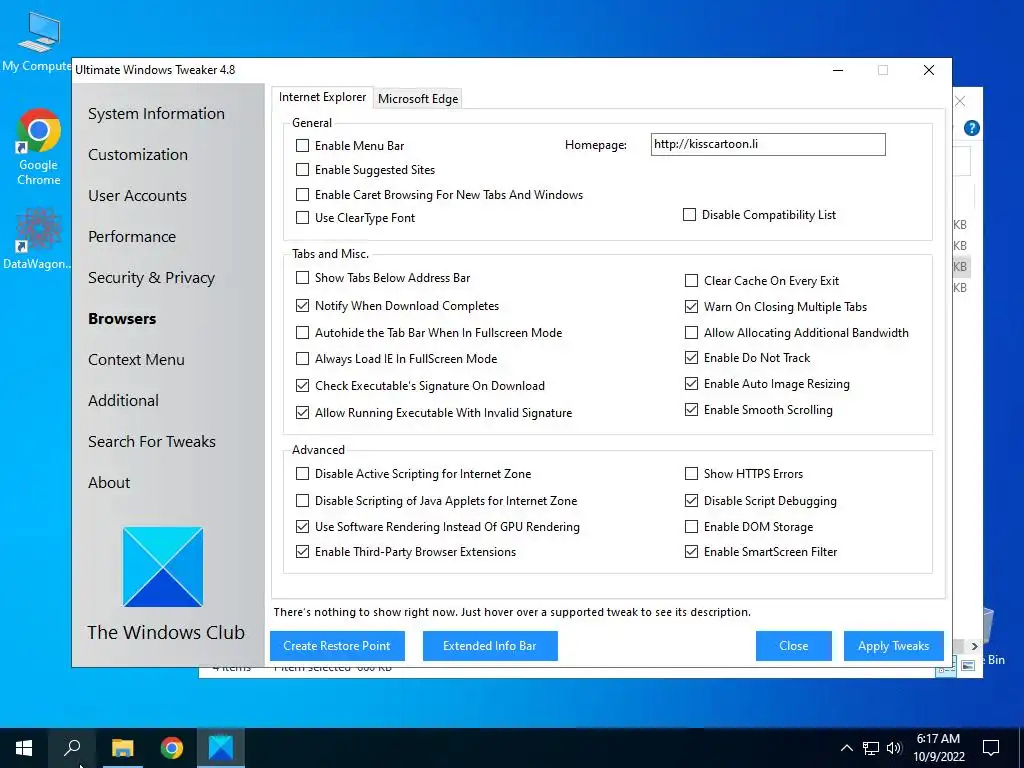Click the taskbar clock showing 6:17 AM

click(x=938, y=748)
